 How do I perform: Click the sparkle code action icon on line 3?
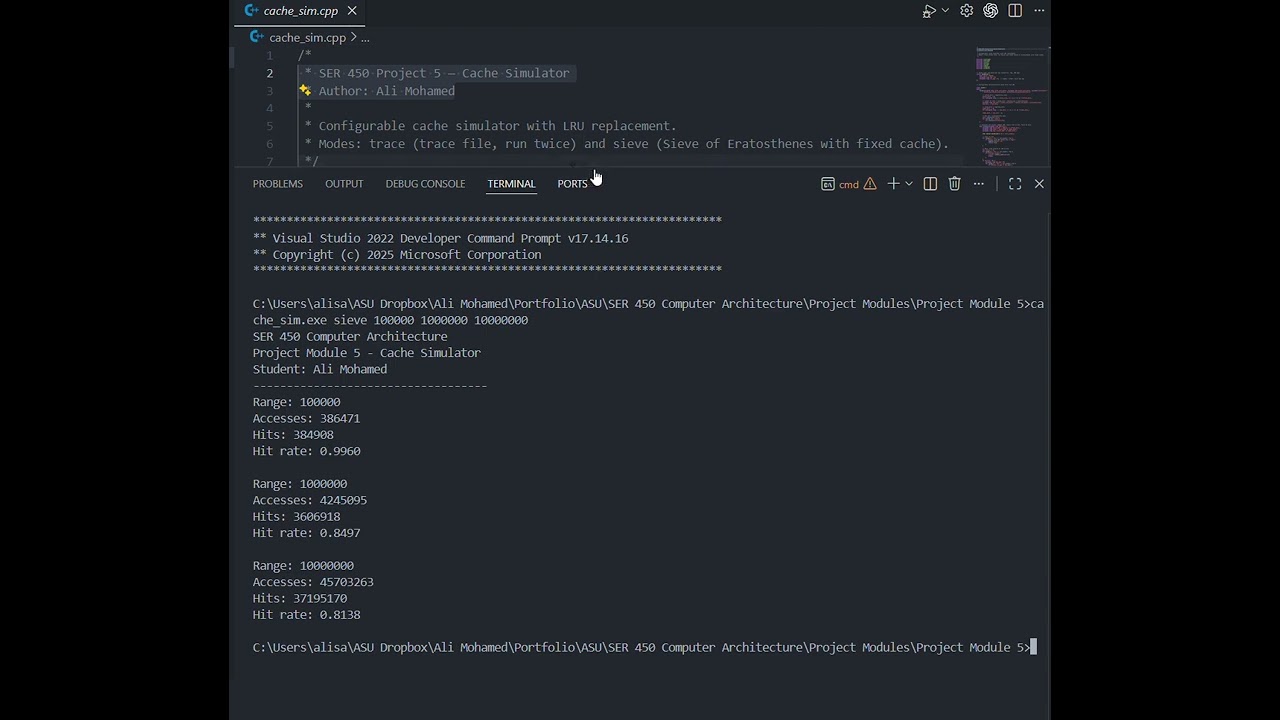point(305,90)
